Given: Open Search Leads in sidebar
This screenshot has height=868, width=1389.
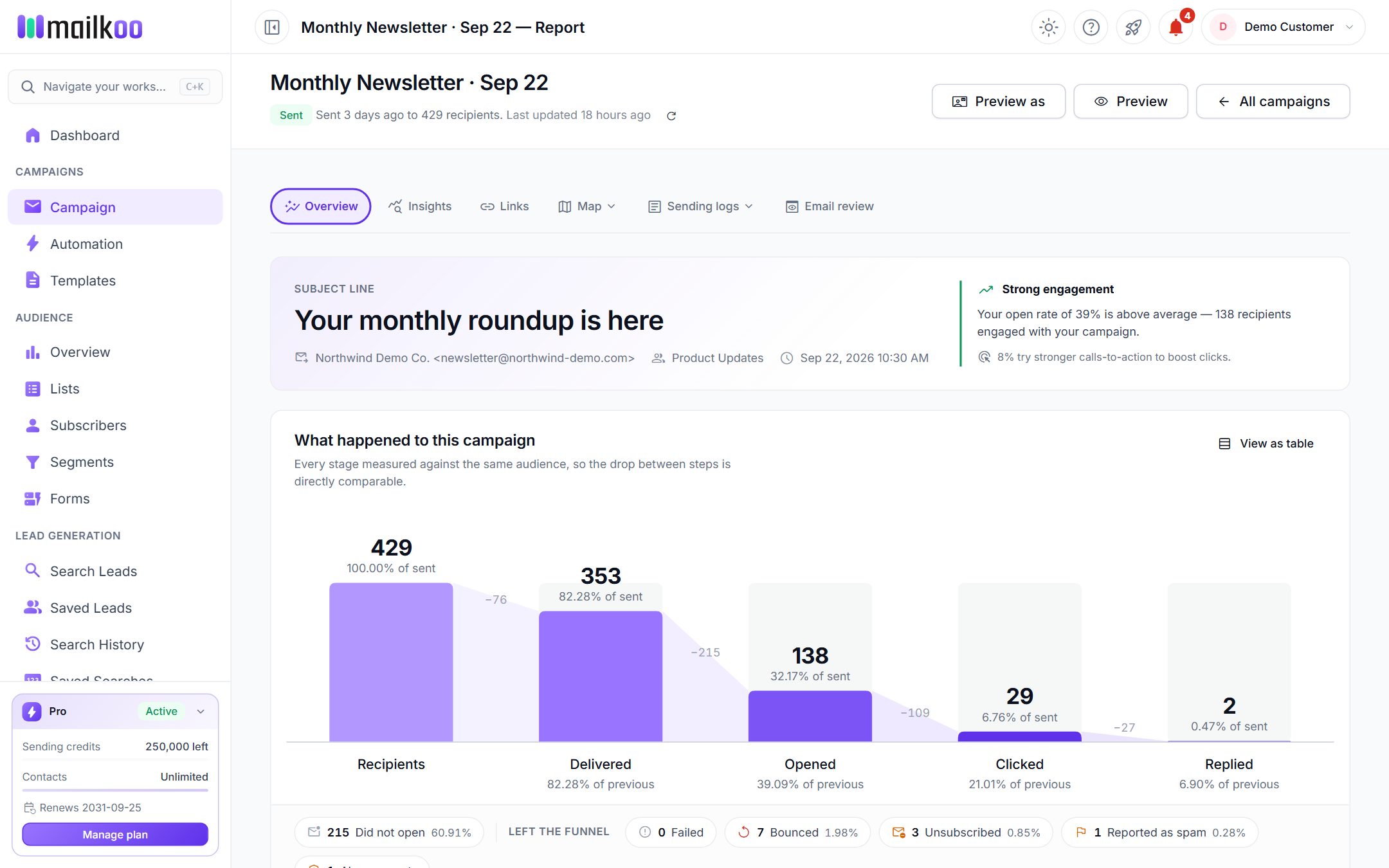Looking at the screenshot, I should tap(115, 572).
